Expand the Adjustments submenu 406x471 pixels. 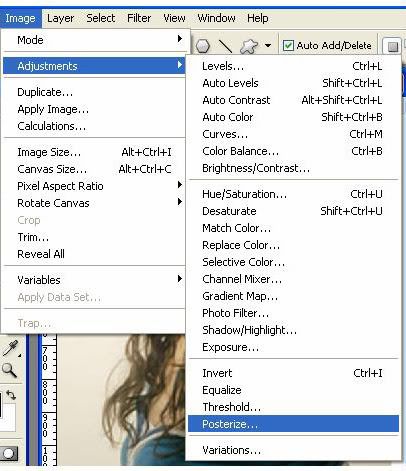coord(94,66)
